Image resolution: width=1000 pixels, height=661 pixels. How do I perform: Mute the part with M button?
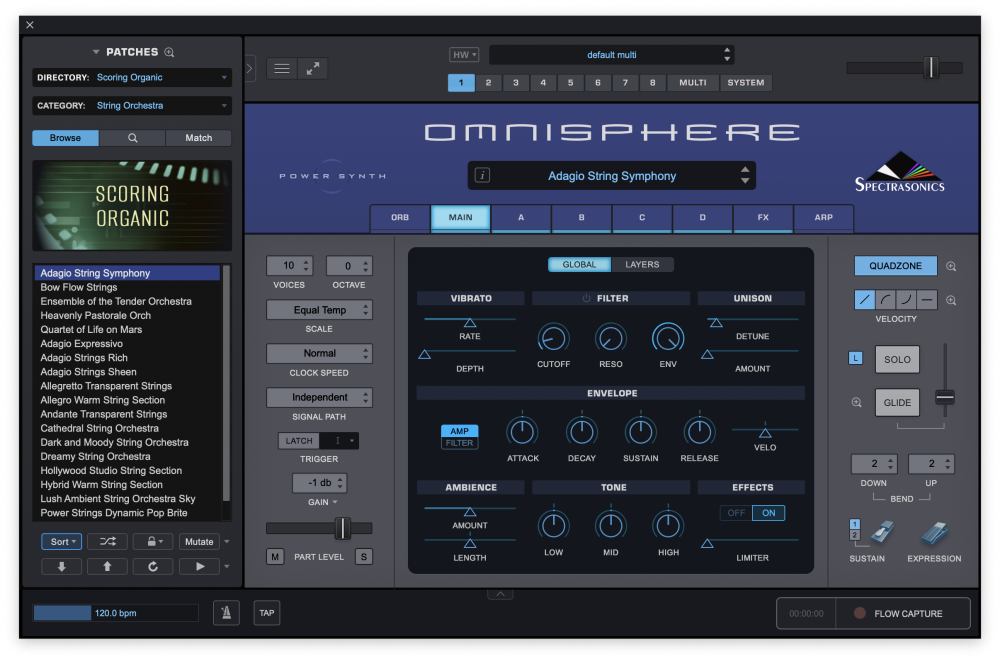click(x=275, y=557)
